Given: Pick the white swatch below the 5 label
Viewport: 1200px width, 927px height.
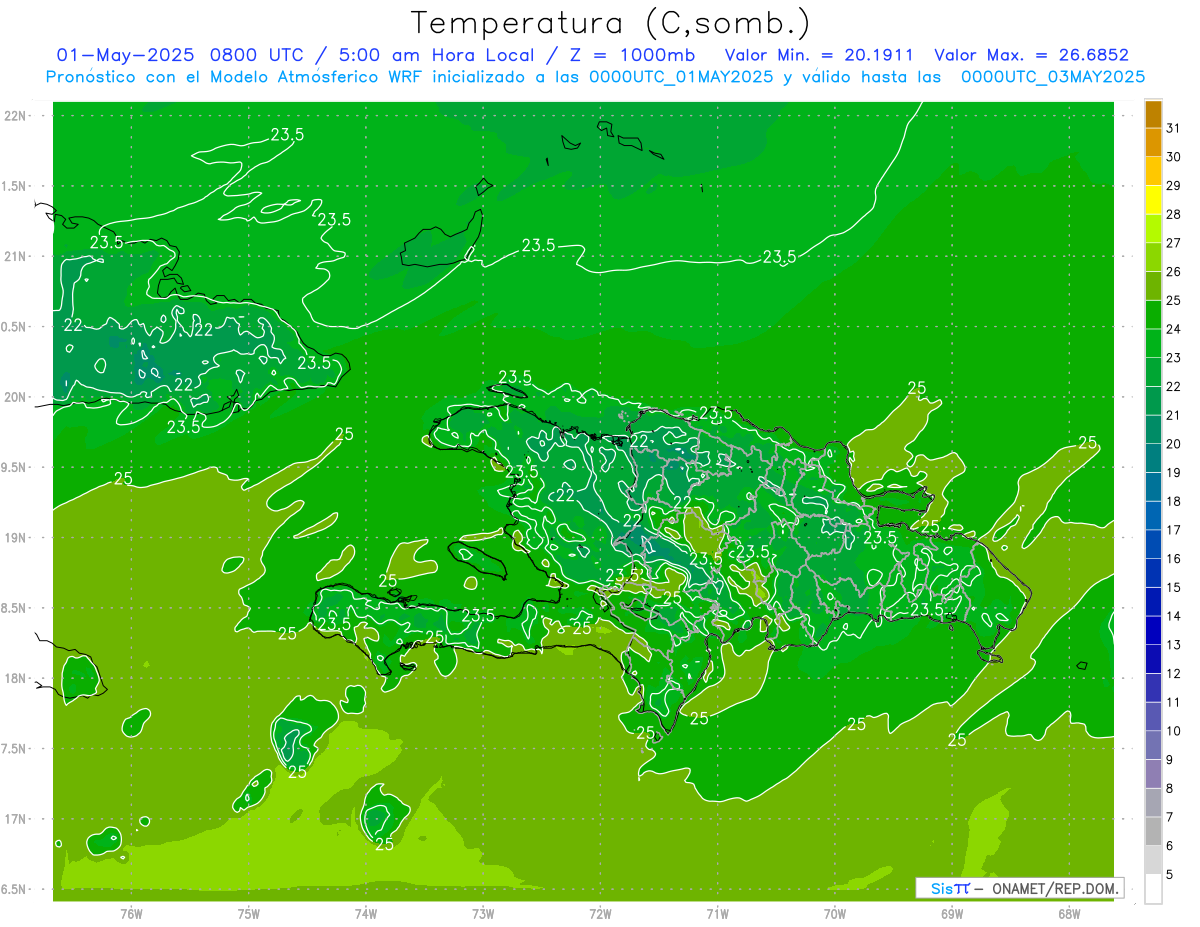Looking at the screenshot, I should [x=1153, y=889].
